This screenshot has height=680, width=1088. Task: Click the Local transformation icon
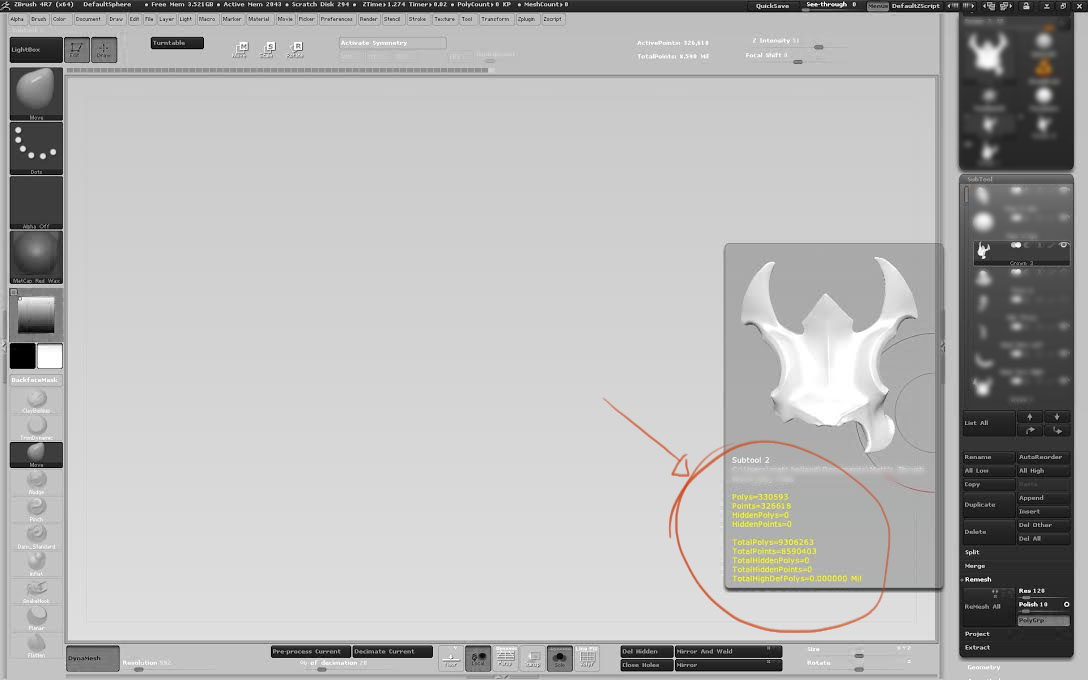pyautogui.click(x=477, y=658)
